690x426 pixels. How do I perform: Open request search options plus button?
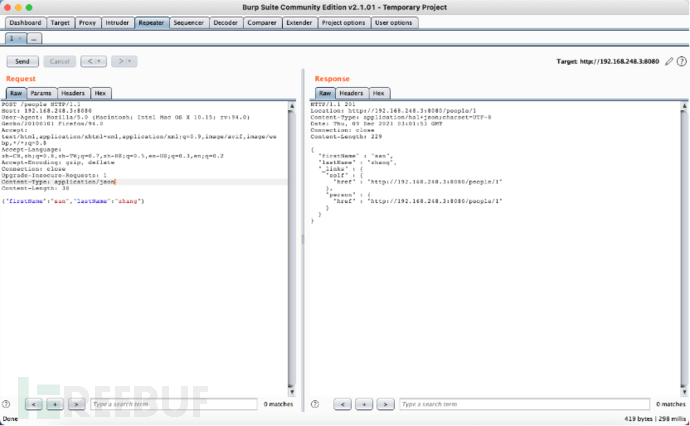tap(55, 404)
